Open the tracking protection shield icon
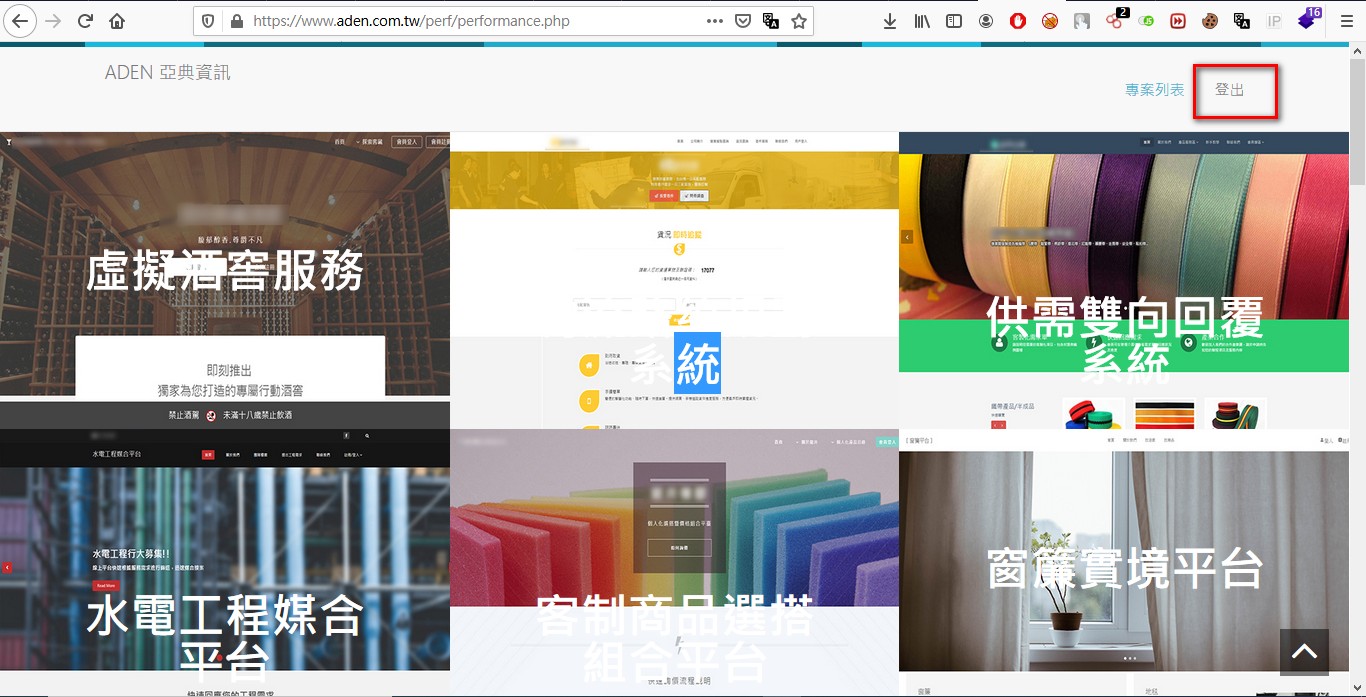1366x697 pixels. pyautogui.click(x=208, y=21)
